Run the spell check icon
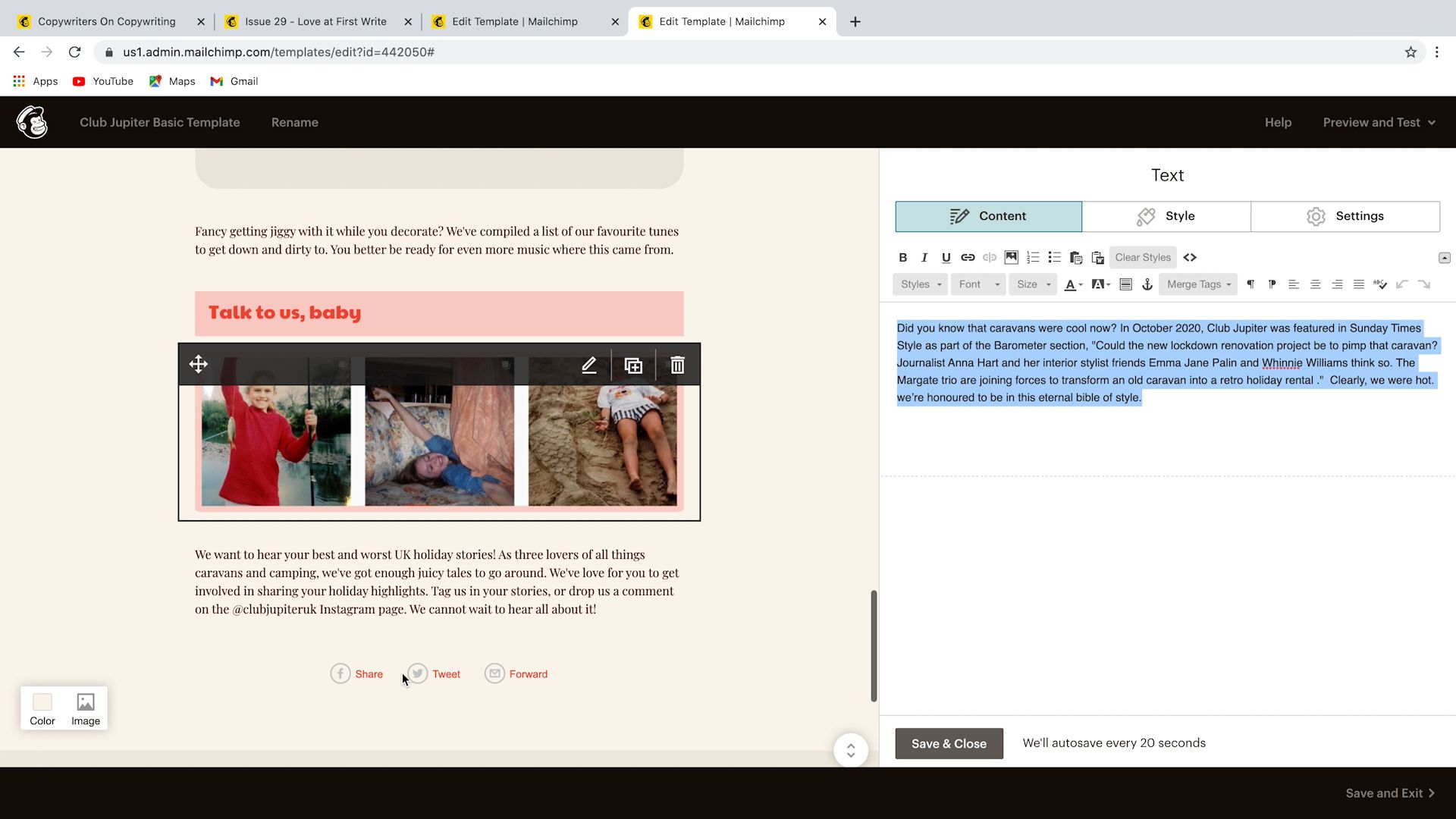 click(x=1380, y=284)
